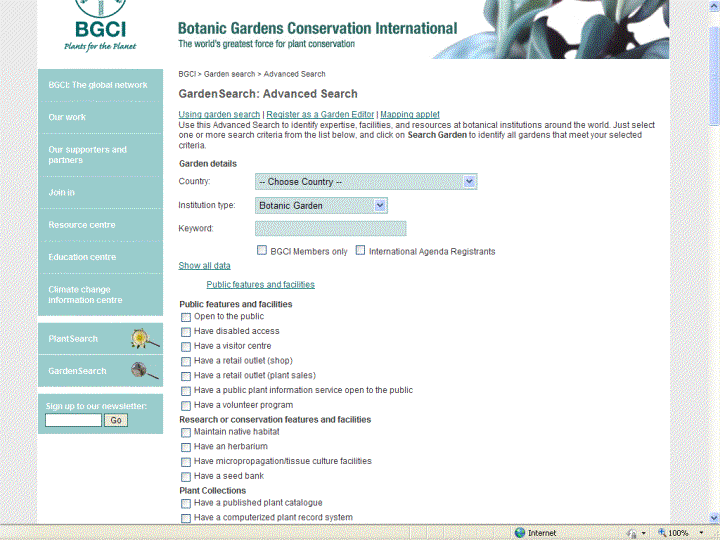
Task: Open the Mapping applet link
Action: point(410,114)
